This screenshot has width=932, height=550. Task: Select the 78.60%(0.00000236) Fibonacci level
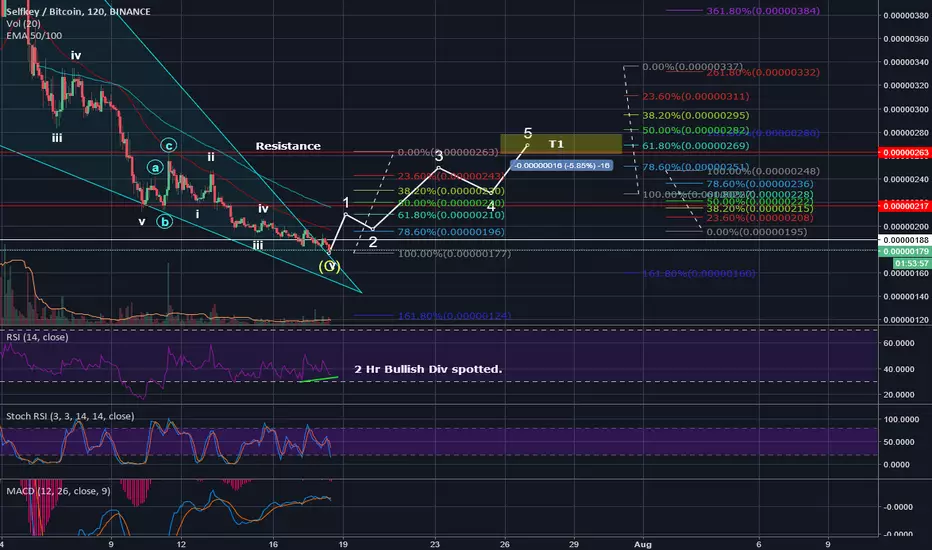(x=760, y=184)
